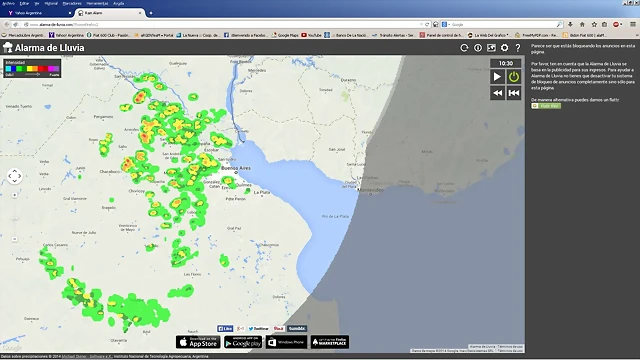Start the radar animation with play button

[x=497, y=77]
